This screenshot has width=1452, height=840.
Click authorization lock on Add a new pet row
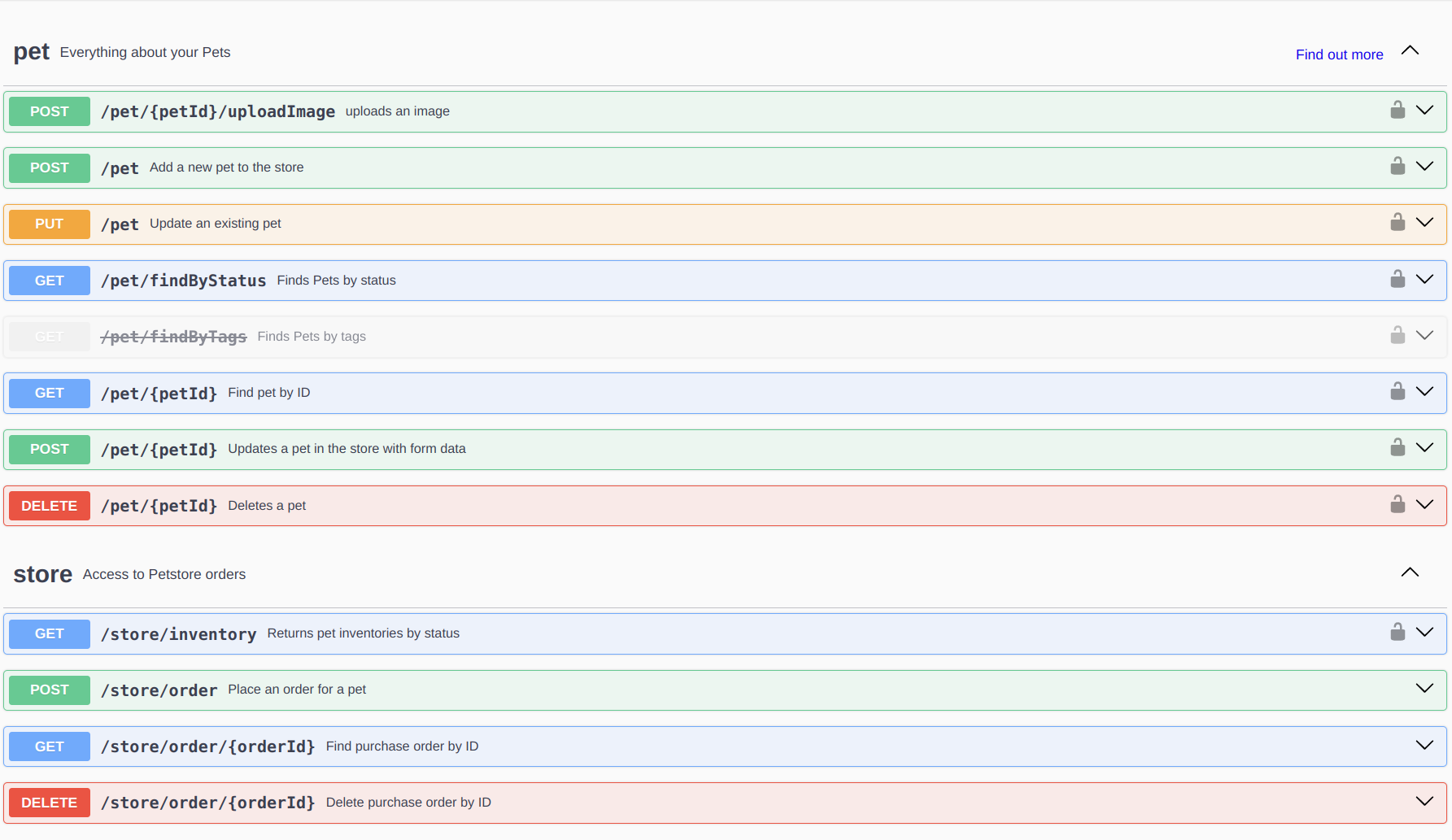coord(1397,166)
